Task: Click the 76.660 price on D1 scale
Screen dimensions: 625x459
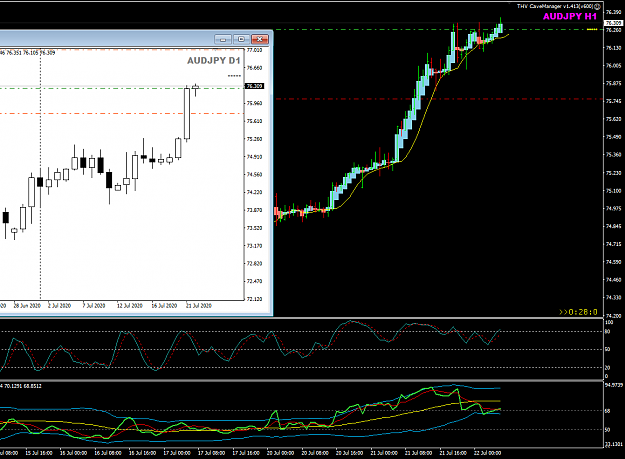Action: tap(254, 68)
